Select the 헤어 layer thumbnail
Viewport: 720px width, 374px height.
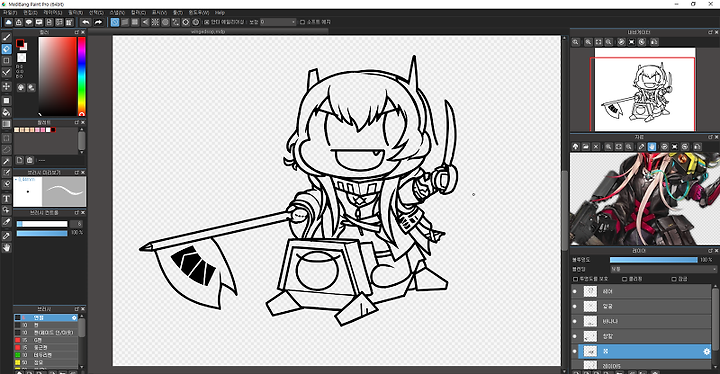[x=590, y=291]
